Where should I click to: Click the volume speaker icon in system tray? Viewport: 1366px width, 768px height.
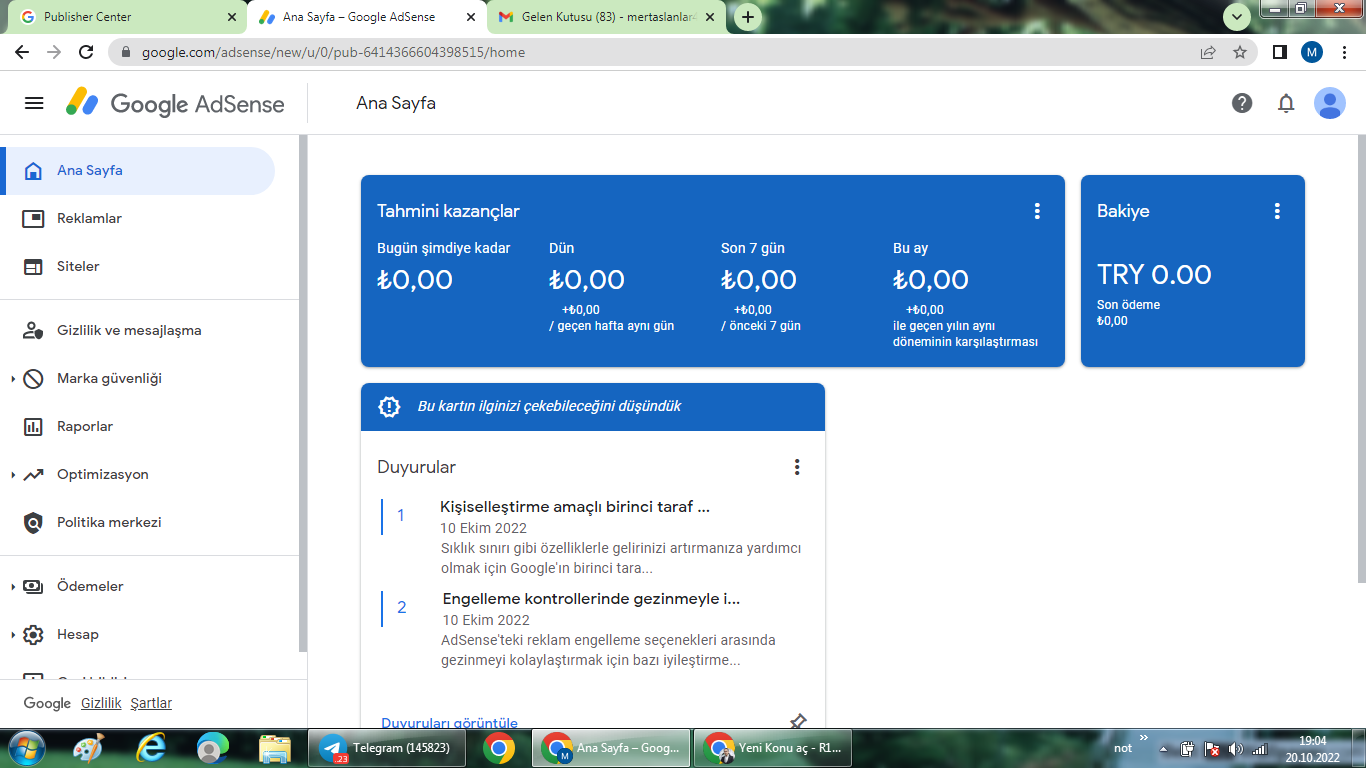(1235, 748)
